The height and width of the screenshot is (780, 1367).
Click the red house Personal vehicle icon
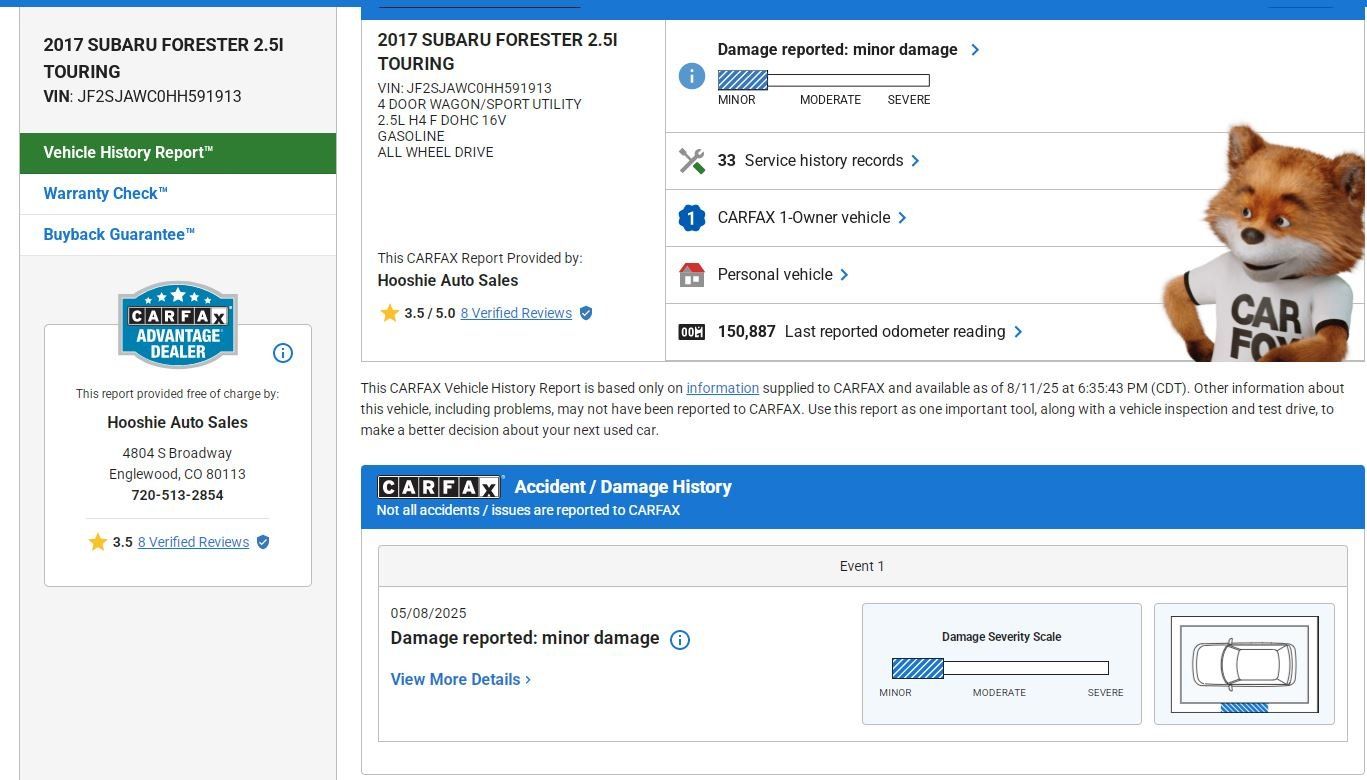click(691, 275)
